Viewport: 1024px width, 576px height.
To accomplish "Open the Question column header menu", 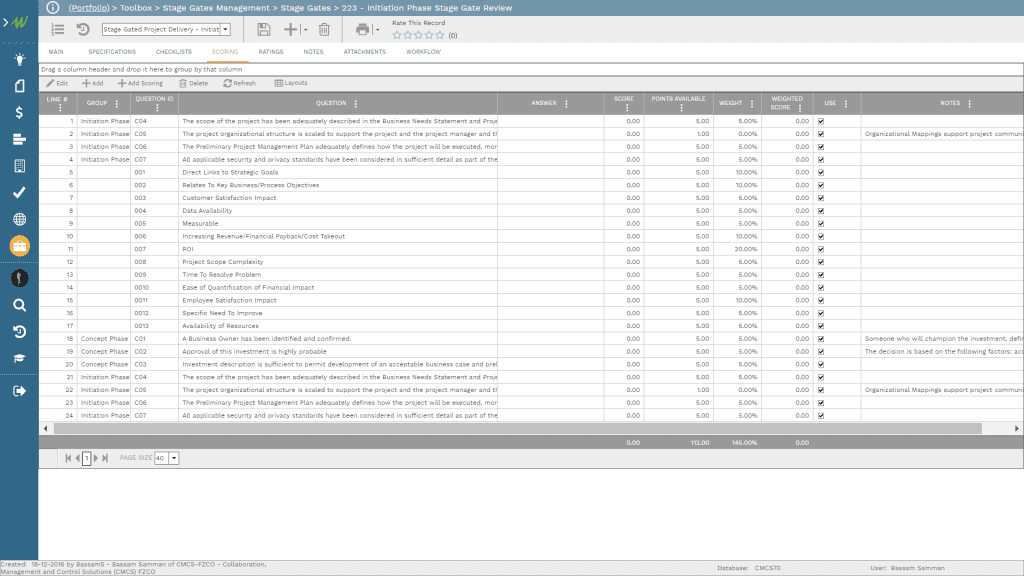I will [356, 103].
